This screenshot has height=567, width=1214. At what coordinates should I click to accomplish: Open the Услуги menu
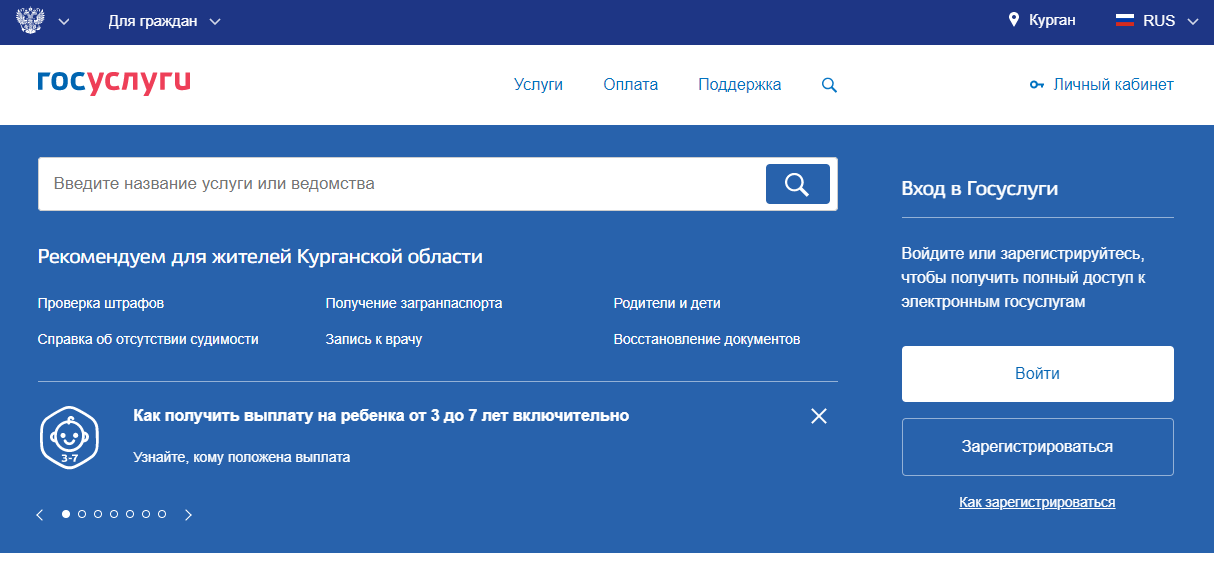(538, 85)
